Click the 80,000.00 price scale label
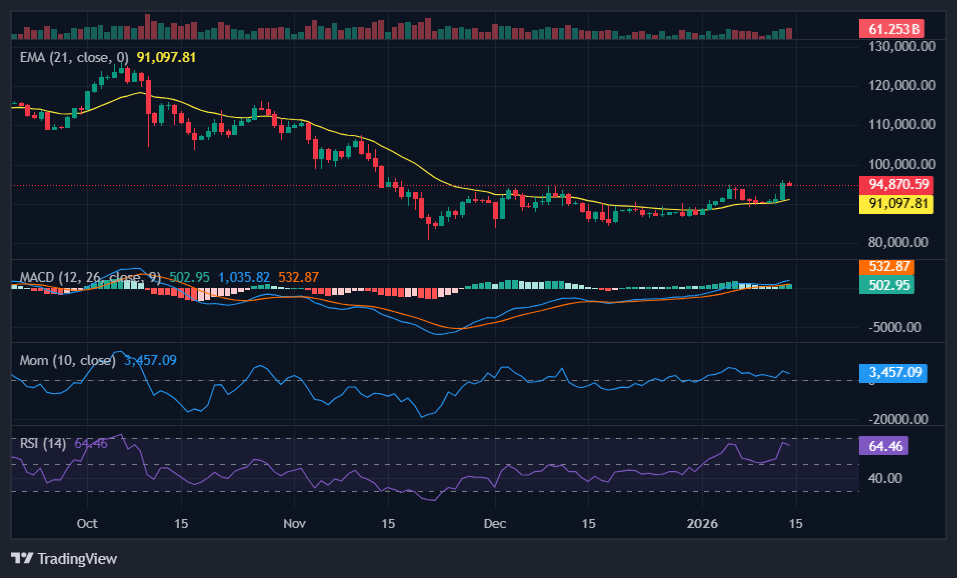 pos(901,242)
